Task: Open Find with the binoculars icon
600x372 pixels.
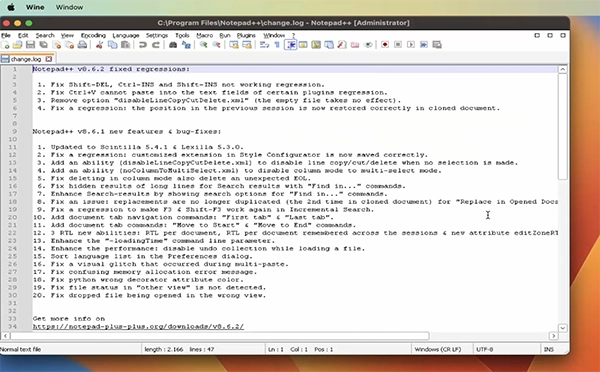Action: coord(173,45)
